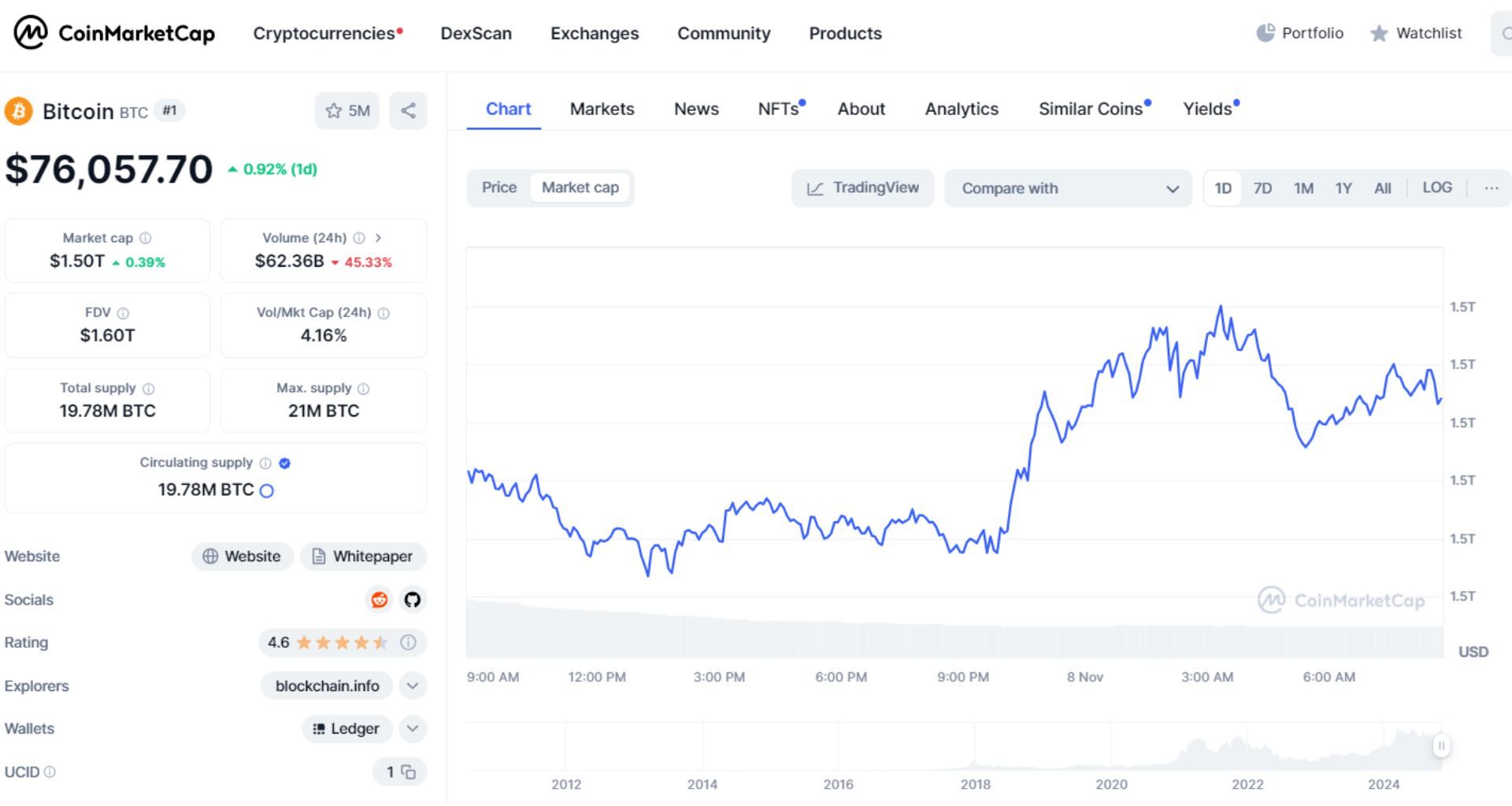Open the TradingView chart option

pos(862,187)
